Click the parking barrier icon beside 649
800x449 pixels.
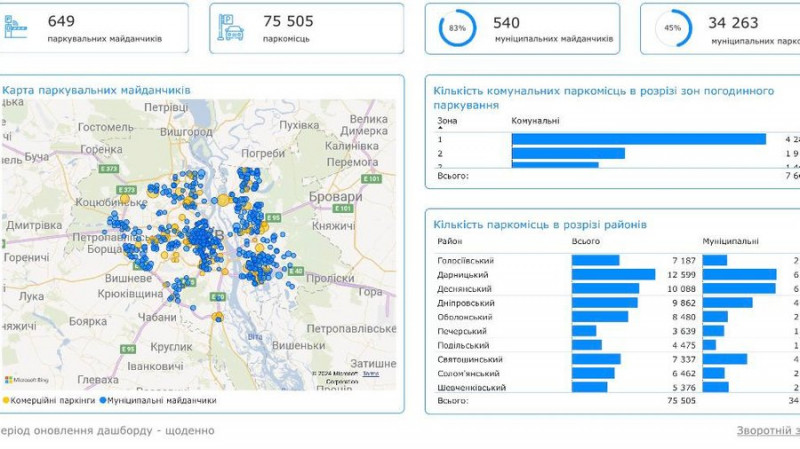(x=15, y=27)
